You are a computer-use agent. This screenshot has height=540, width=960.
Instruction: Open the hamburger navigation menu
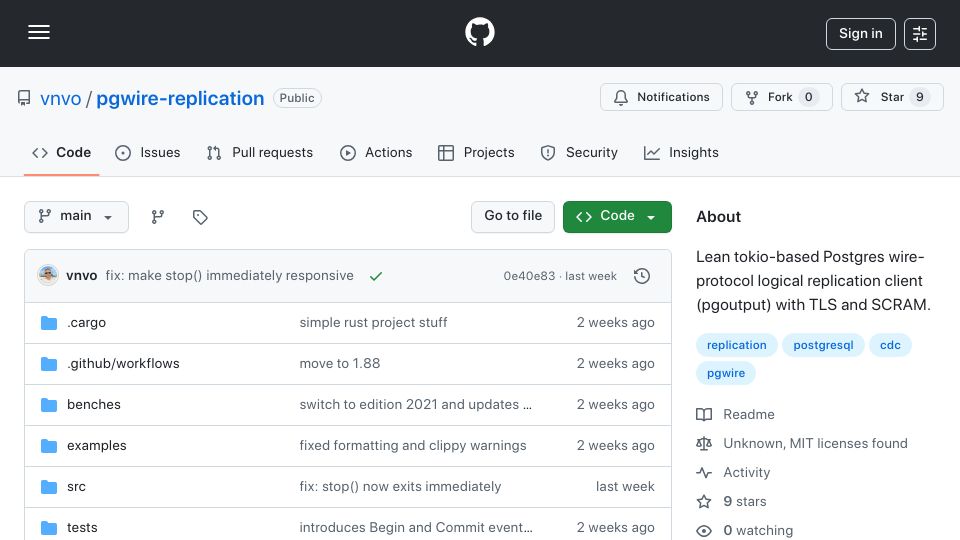pos(39,32)
